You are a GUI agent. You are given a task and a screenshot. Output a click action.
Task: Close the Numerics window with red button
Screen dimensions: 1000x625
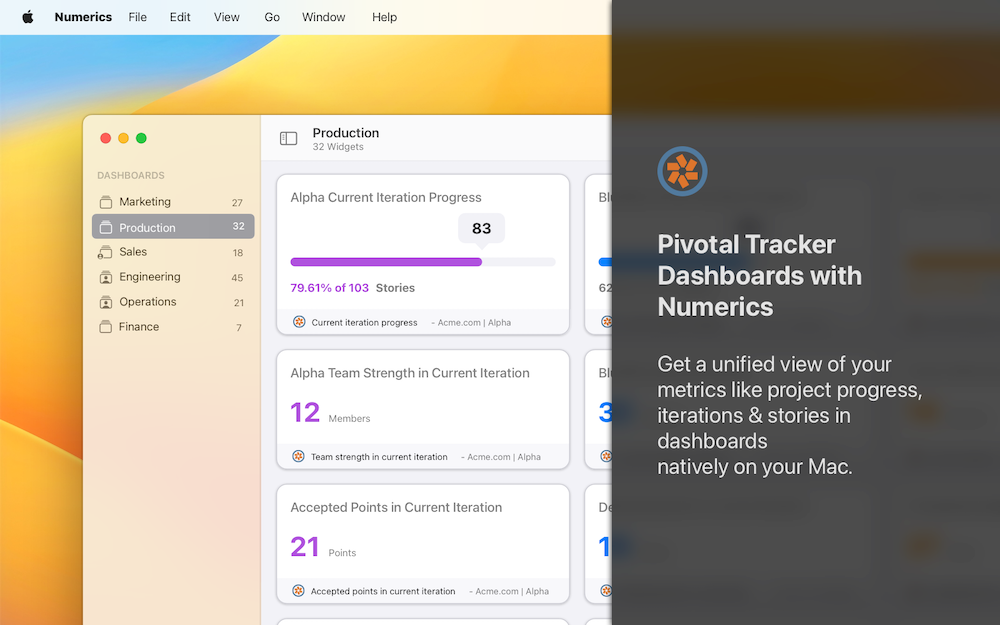click(106, 138)
